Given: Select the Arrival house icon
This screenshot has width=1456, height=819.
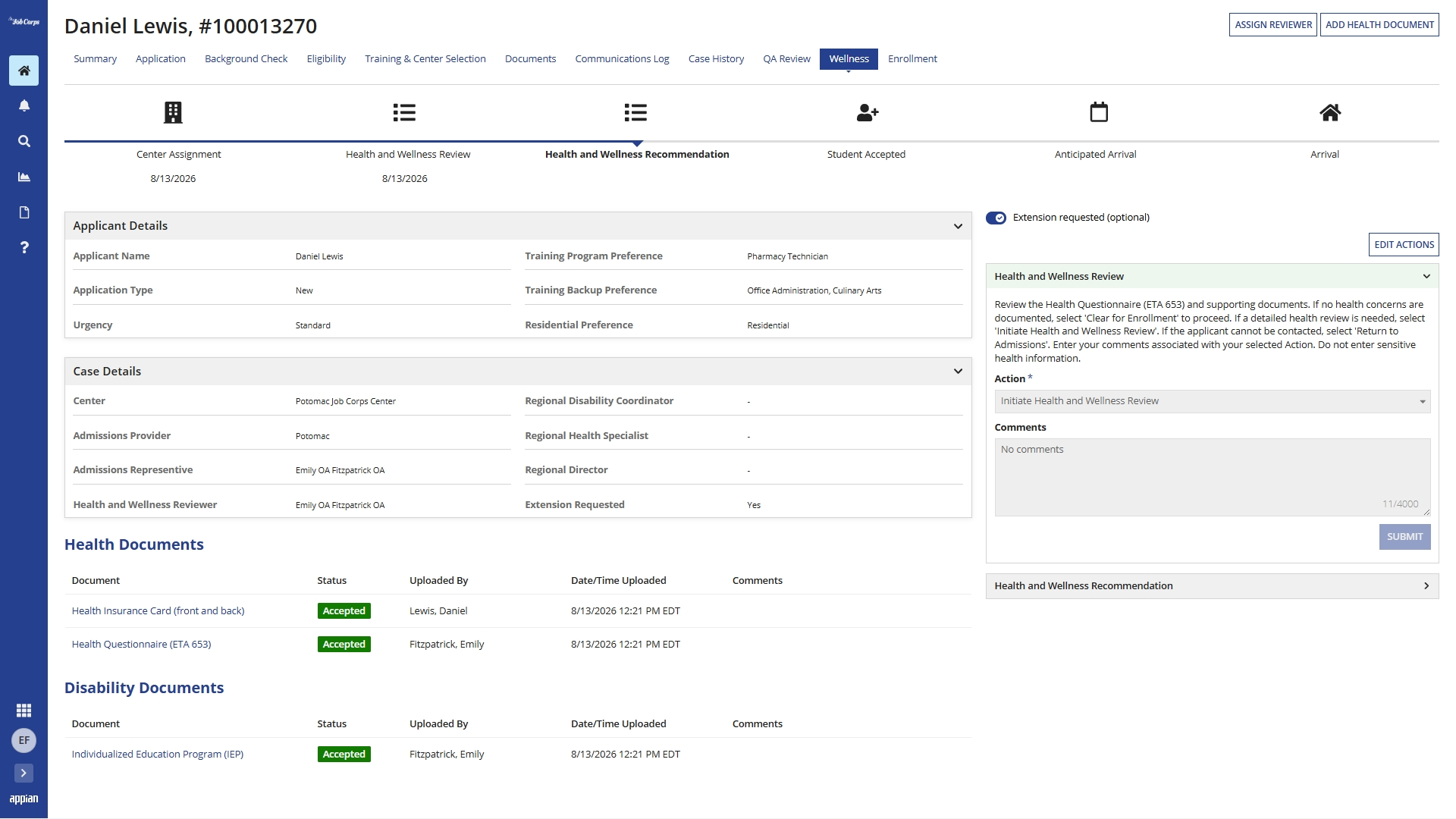Looking at the screenshot, I should pyautogui.click(x=1330, y=113).
